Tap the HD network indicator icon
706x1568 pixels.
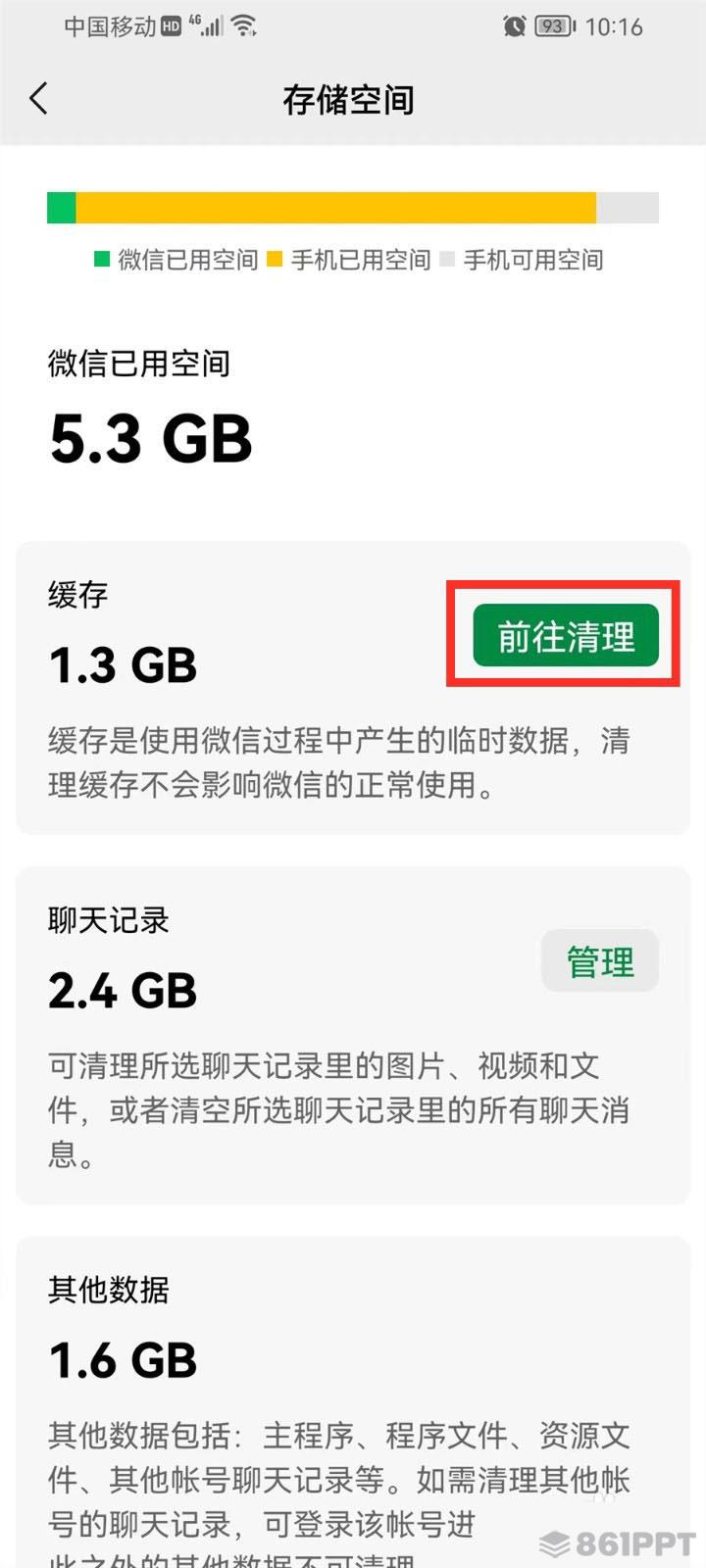pyautogui.click(x=172, y=26)
